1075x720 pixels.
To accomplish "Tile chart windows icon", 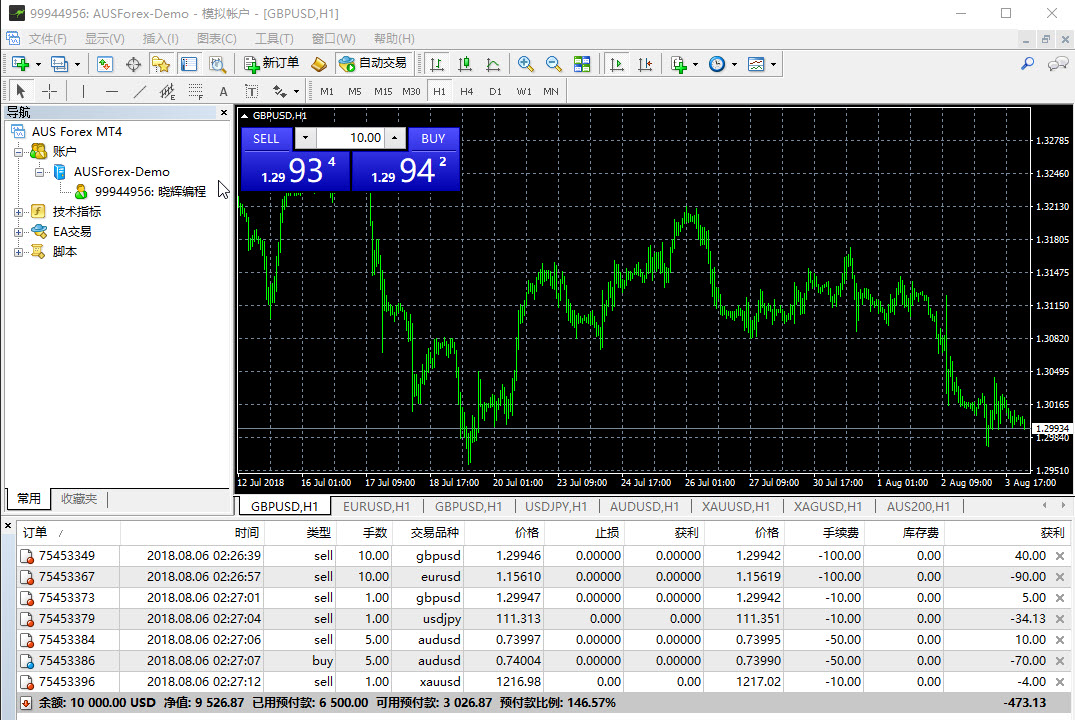I will pos(582,64).
